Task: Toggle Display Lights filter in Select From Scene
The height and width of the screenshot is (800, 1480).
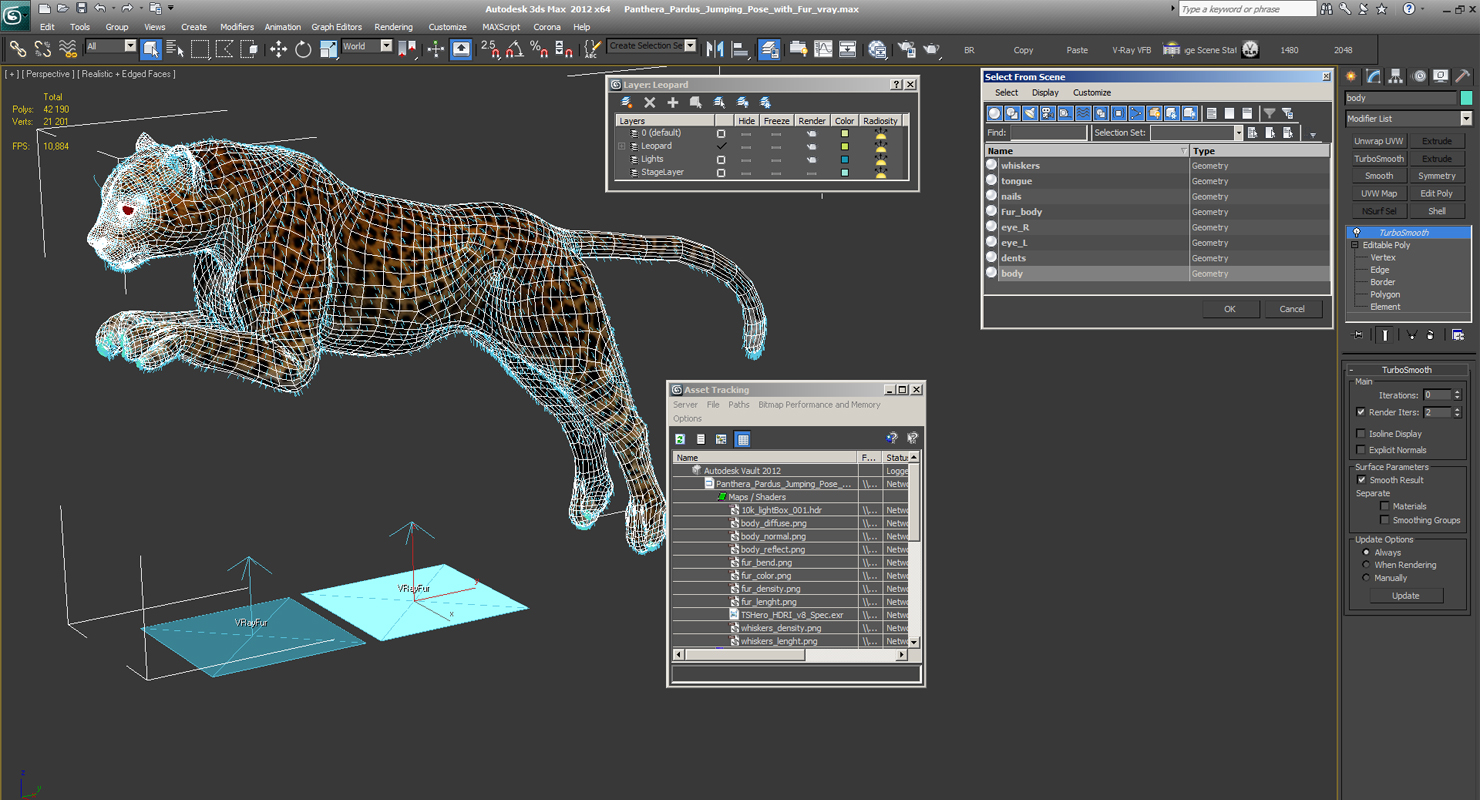Action: click(x=1029, y=113)
